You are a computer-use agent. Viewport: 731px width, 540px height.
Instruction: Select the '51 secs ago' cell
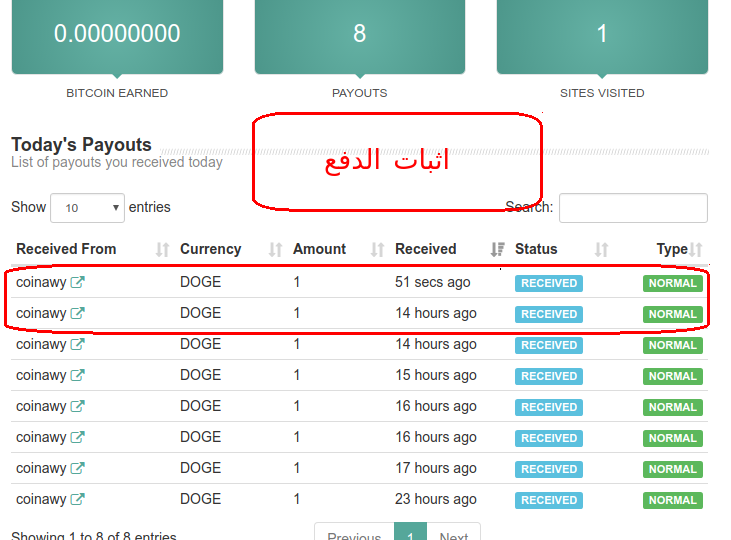click(x=433, y=282)
